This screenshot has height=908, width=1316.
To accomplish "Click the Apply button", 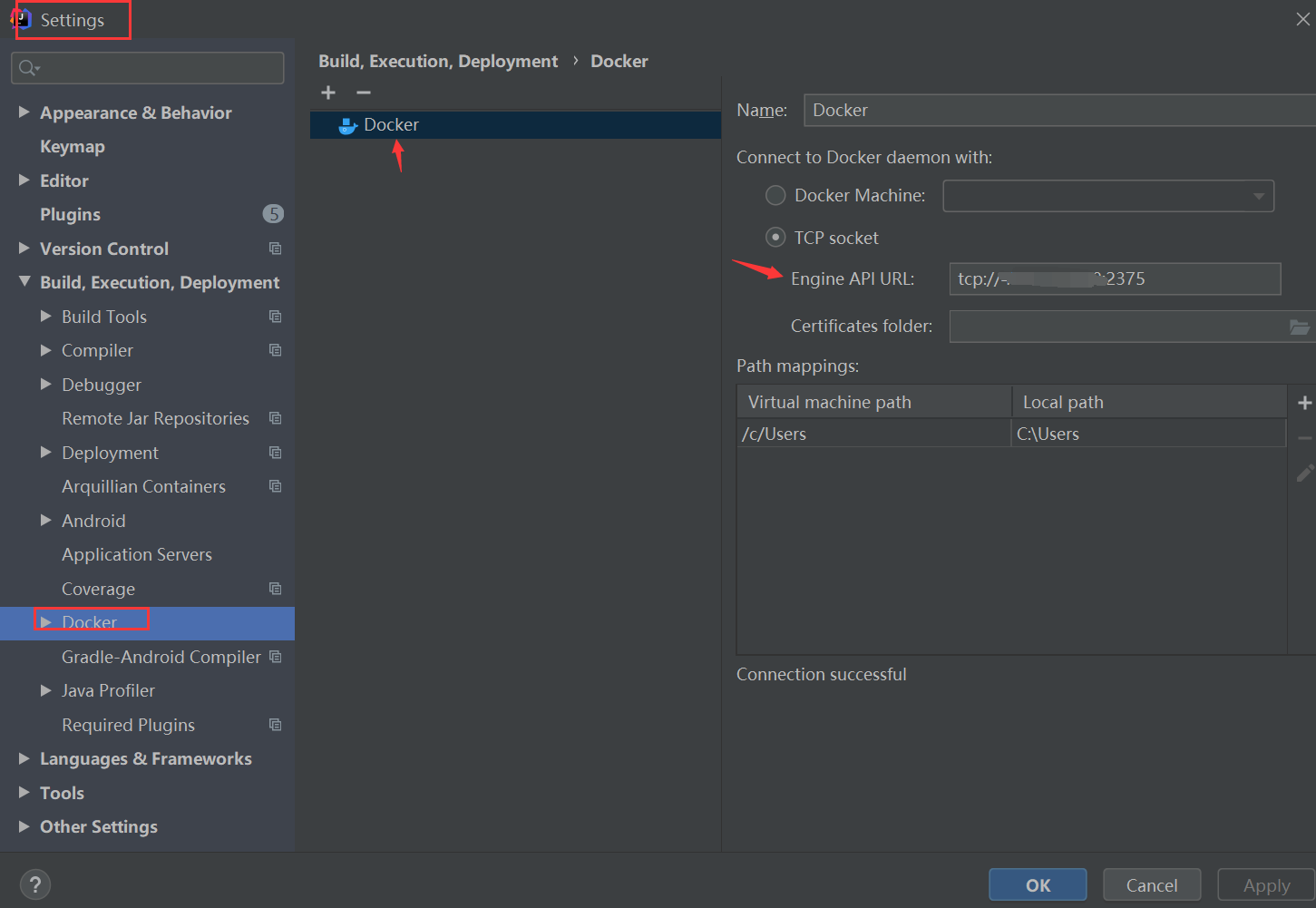I will [x=1266, y=885].
